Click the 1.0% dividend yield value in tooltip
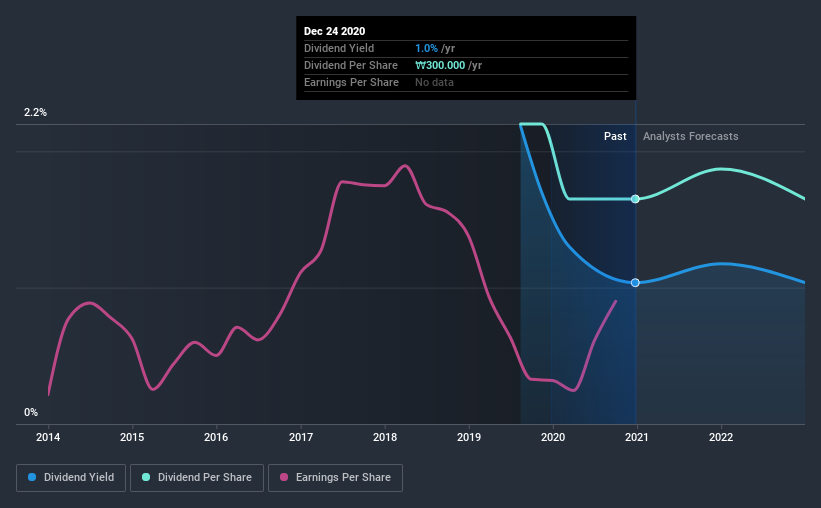 426,48
